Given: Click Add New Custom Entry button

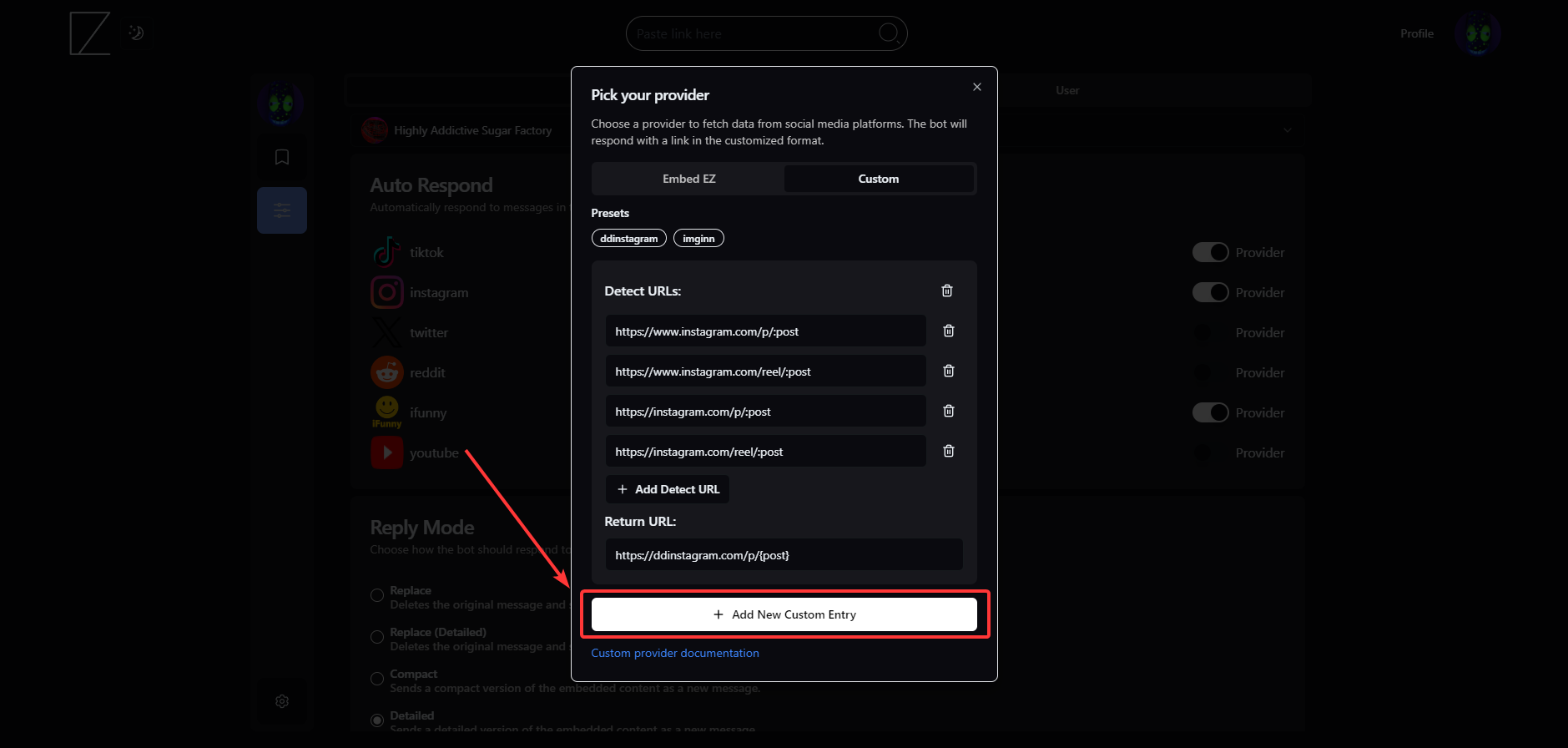Looking at the screenshot, I should point(784,614).
